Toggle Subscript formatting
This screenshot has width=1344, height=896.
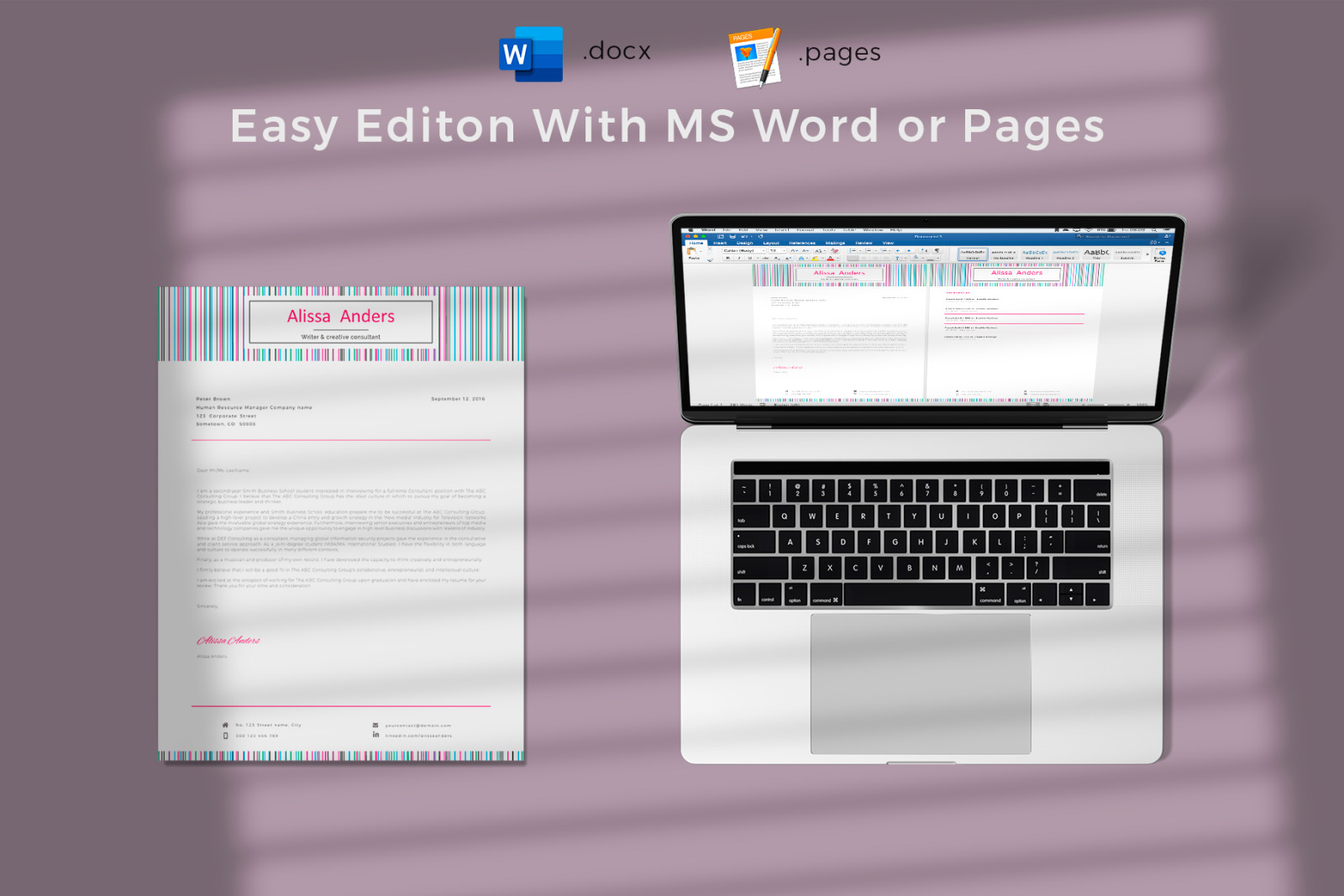pyautogui.click(x=777, y=259)
